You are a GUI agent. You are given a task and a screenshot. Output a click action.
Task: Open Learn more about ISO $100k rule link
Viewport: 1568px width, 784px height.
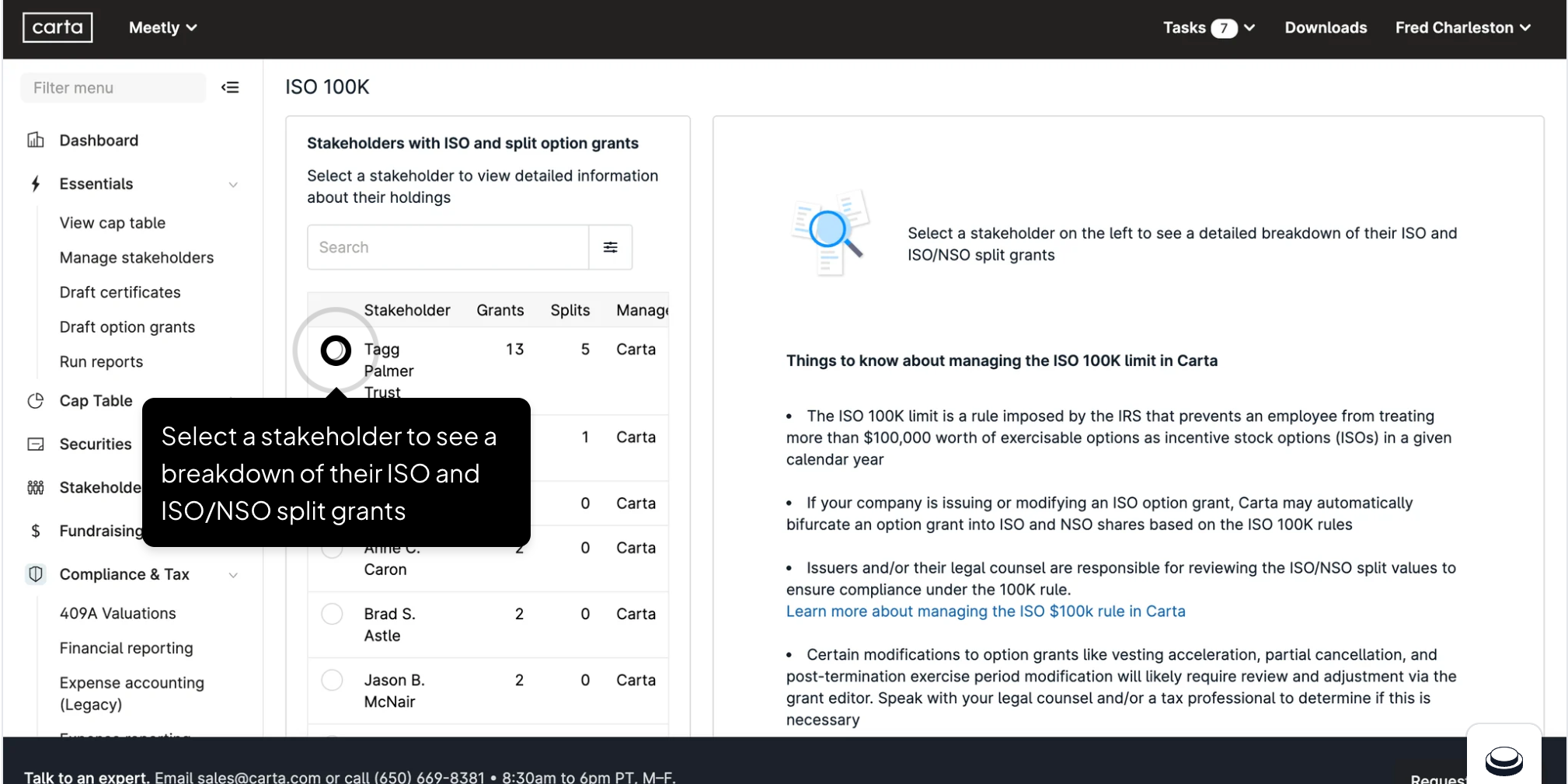[986, 612]
